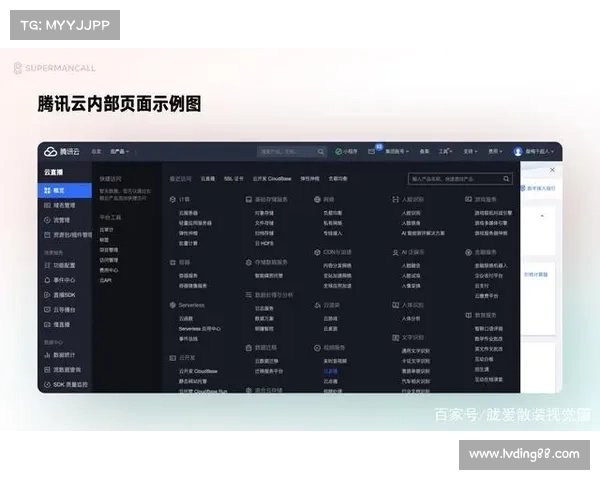Open the 云函数 product link
This screenshot has height=480, width=600.
(186, 318)
